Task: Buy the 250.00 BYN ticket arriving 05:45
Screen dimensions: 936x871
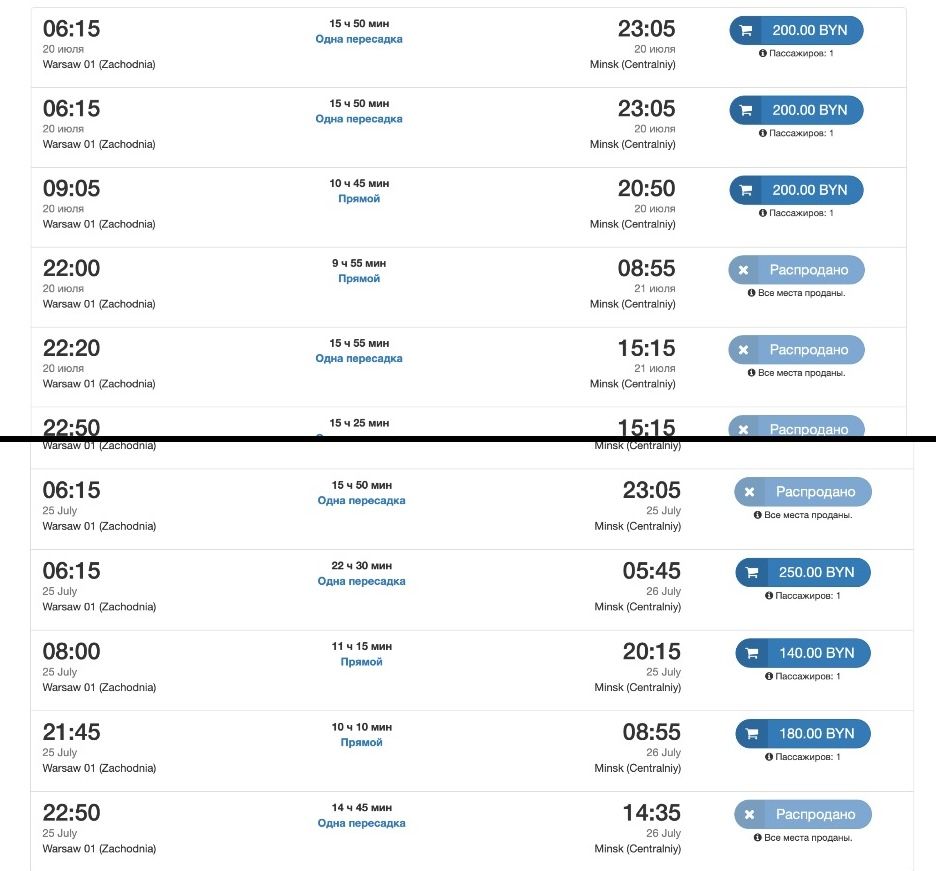Action: (803, 573)
